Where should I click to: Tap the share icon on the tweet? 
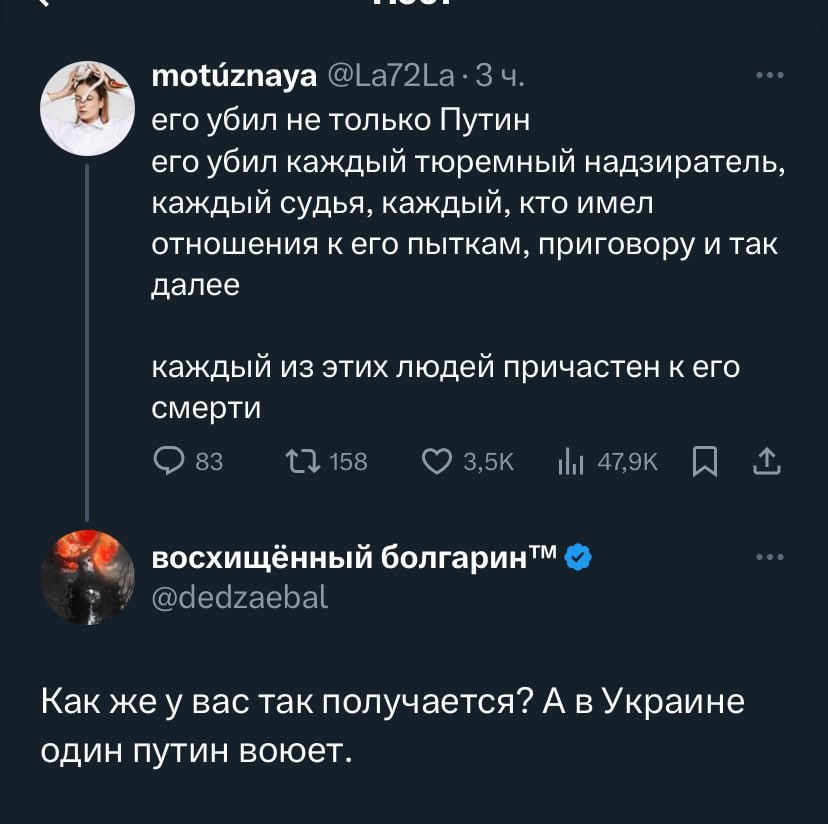tap(765, 461)
